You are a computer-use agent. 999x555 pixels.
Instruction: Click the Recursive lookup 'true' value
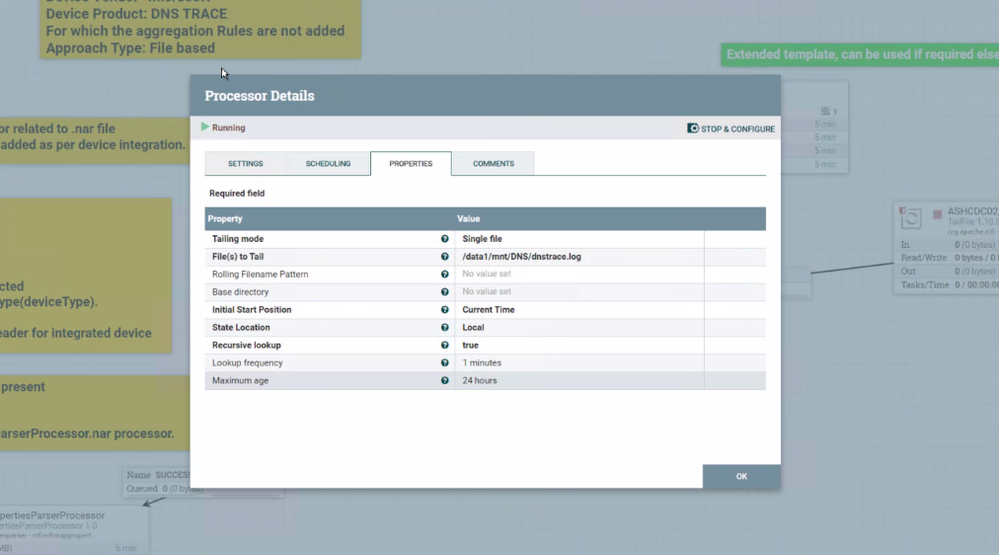coord(470,345)
